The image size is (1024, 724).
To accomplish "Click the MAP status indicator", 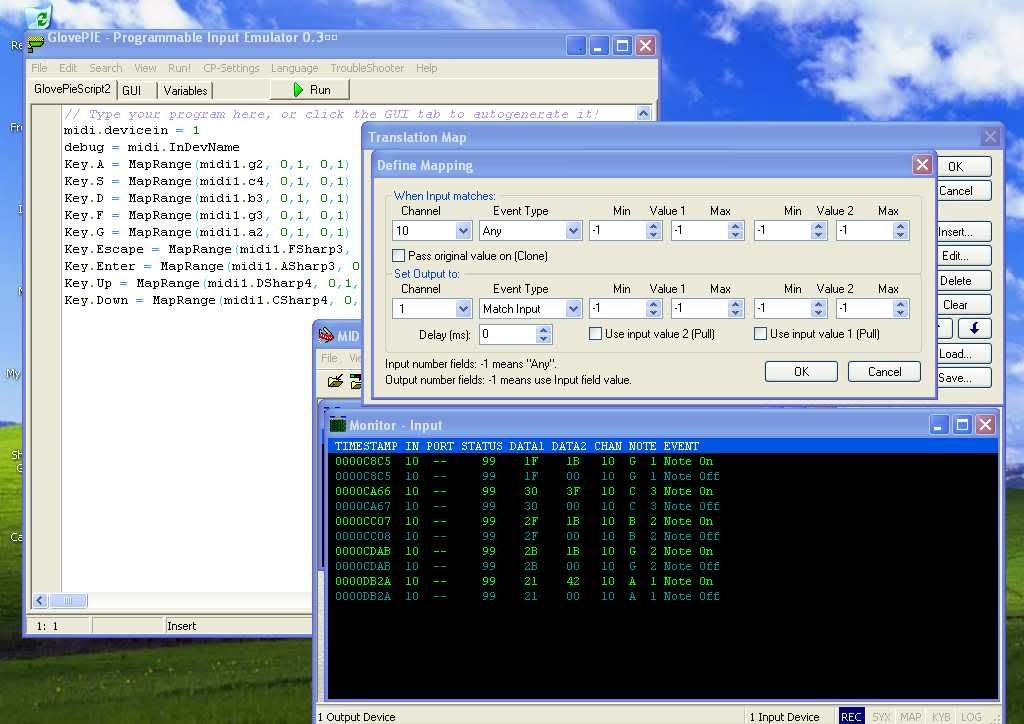I will click(x=910, y=717).
